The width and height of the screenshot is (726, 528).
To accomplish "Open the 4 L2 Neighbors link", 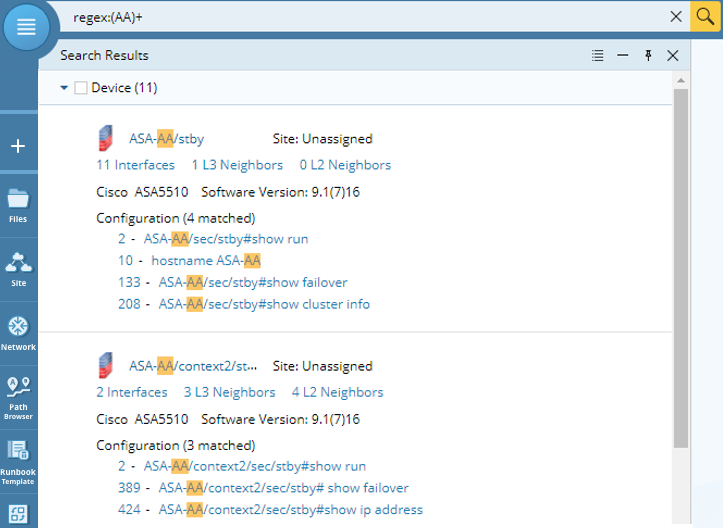I will [x=338, y=392].
